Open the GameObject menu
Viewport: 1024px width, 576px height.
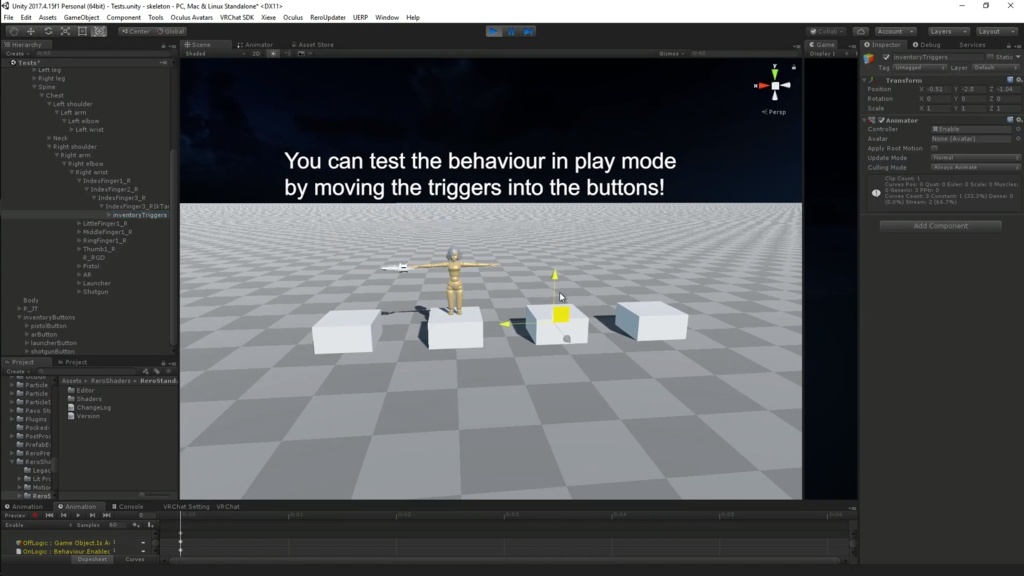pyautogui.click(x=81, y=17)
